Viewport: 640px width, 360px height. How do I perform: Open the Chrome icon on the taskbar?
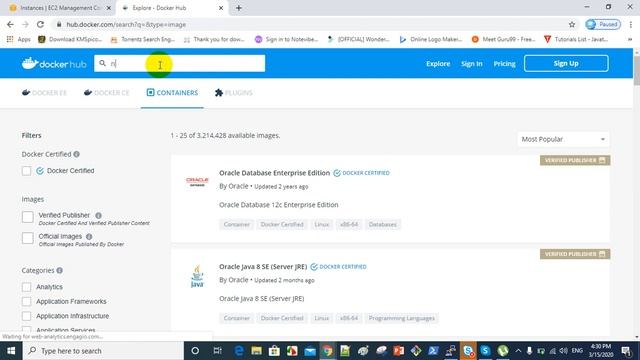pyautogui.click(x=327, y=351)
